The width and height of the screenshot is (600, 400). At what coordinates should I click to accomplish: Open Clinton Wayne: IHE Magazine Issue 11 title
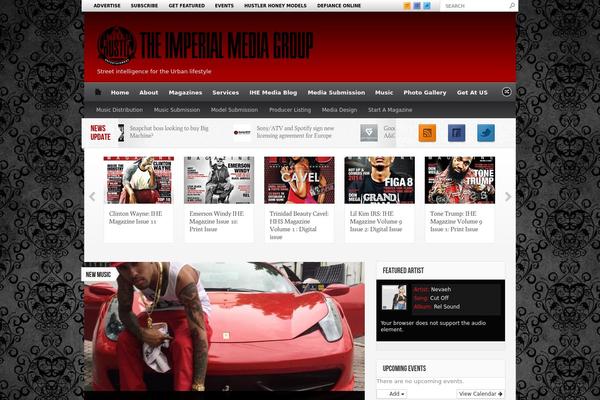tap(135, 217)
